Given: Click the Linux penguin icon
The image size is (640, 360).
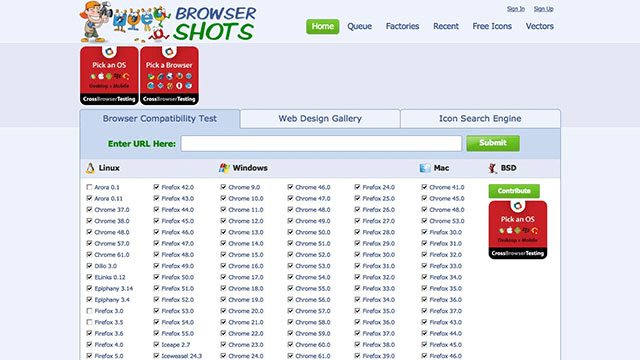Looking at the screenshot, I should tap(90, 168).
